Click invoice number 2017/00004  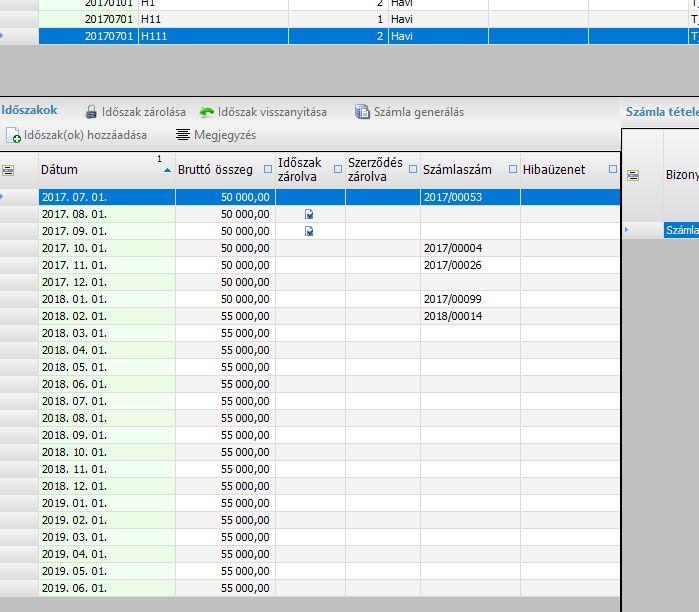pyautogui.click(x=452, y=248)
